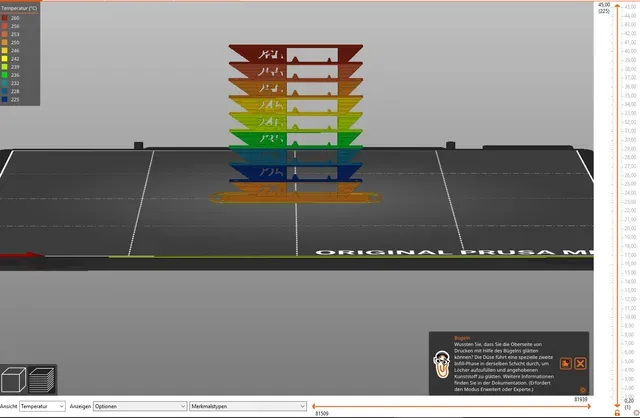Click the 232 degree teal swatch

[4, 83]
